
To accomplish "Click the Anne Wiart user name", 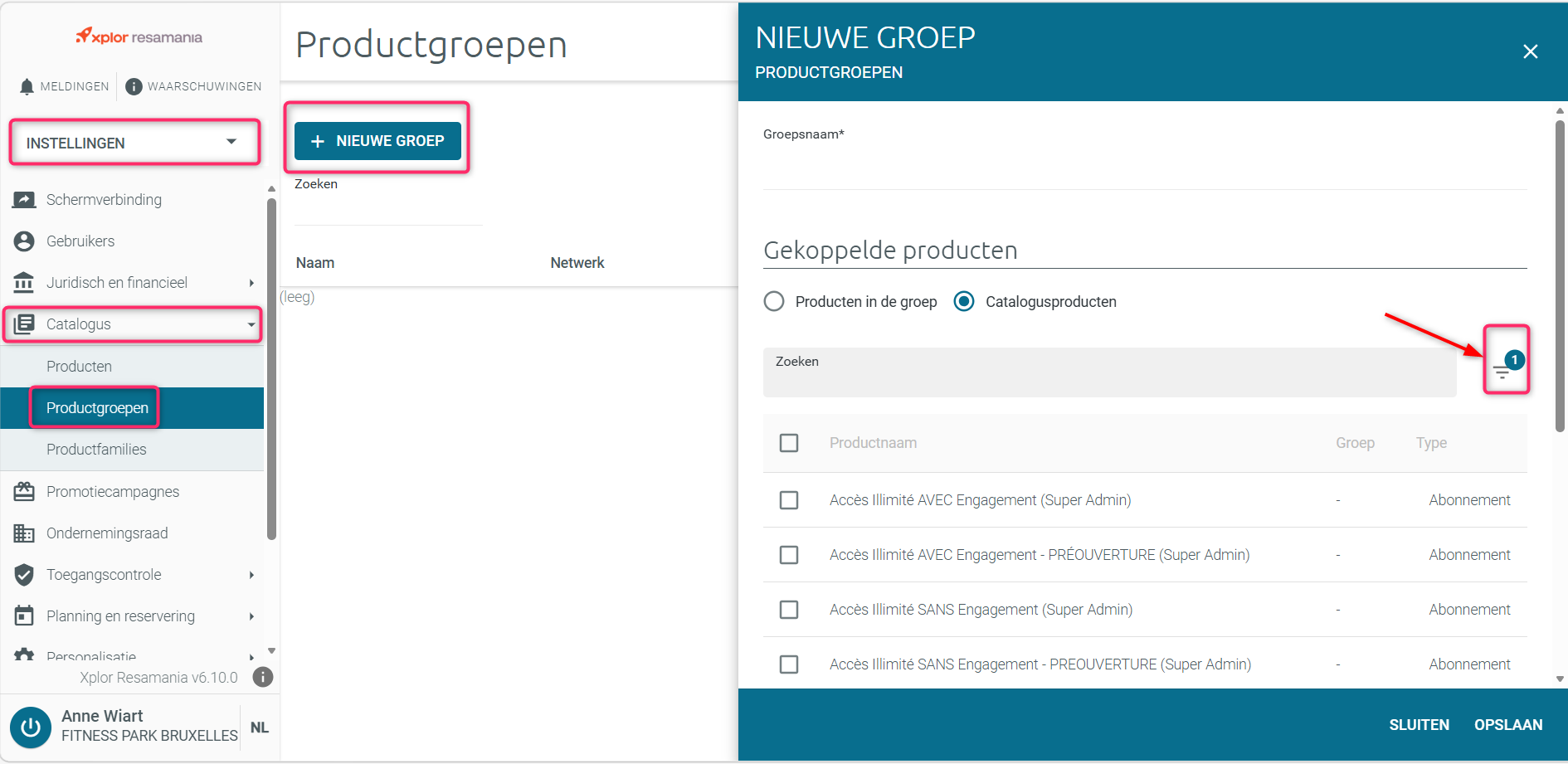I will click(102, 716).
